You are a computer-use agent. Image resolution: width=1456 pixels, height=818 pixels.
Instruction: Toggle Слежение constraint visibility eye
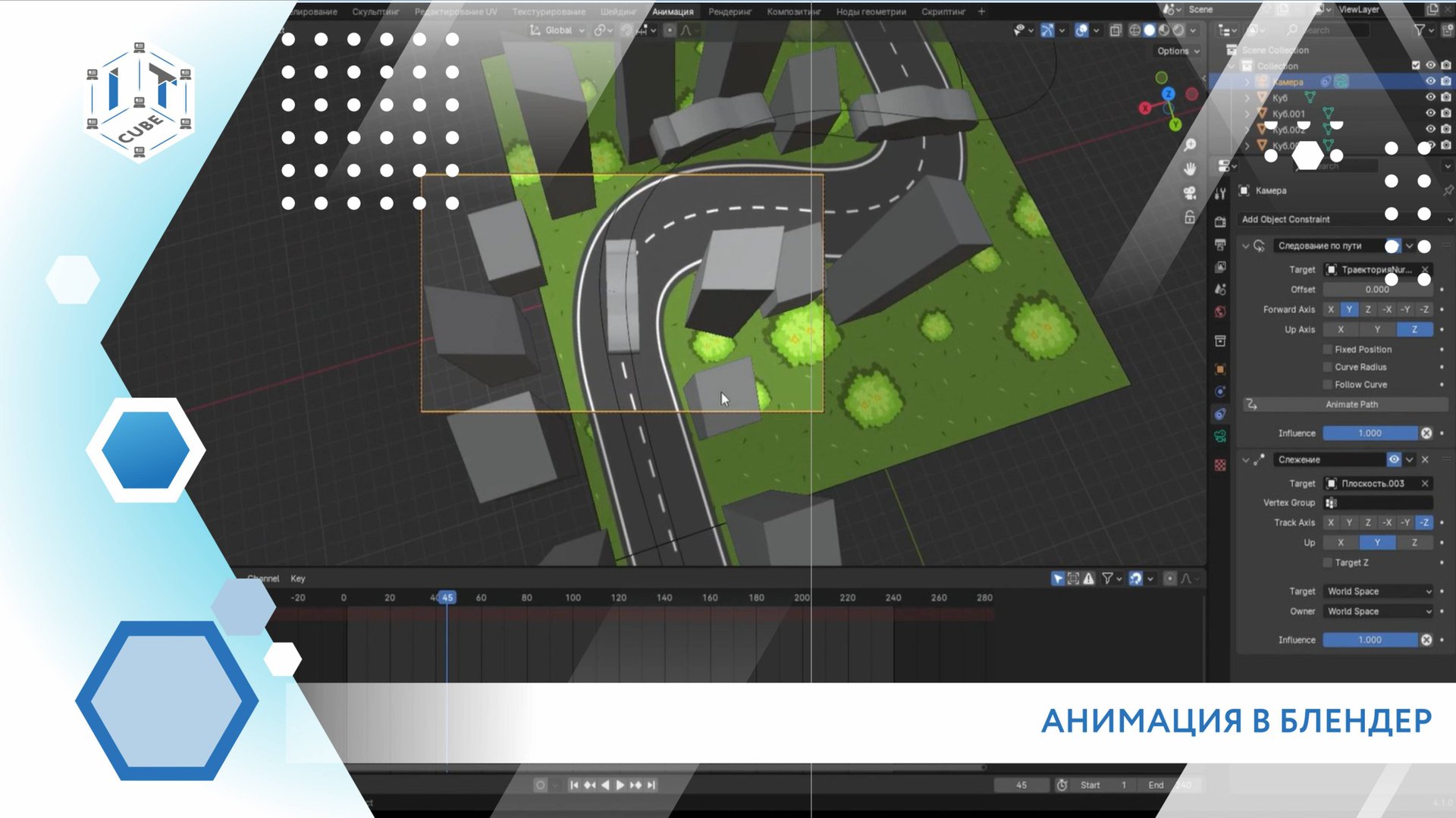[x=1394, y=459]
